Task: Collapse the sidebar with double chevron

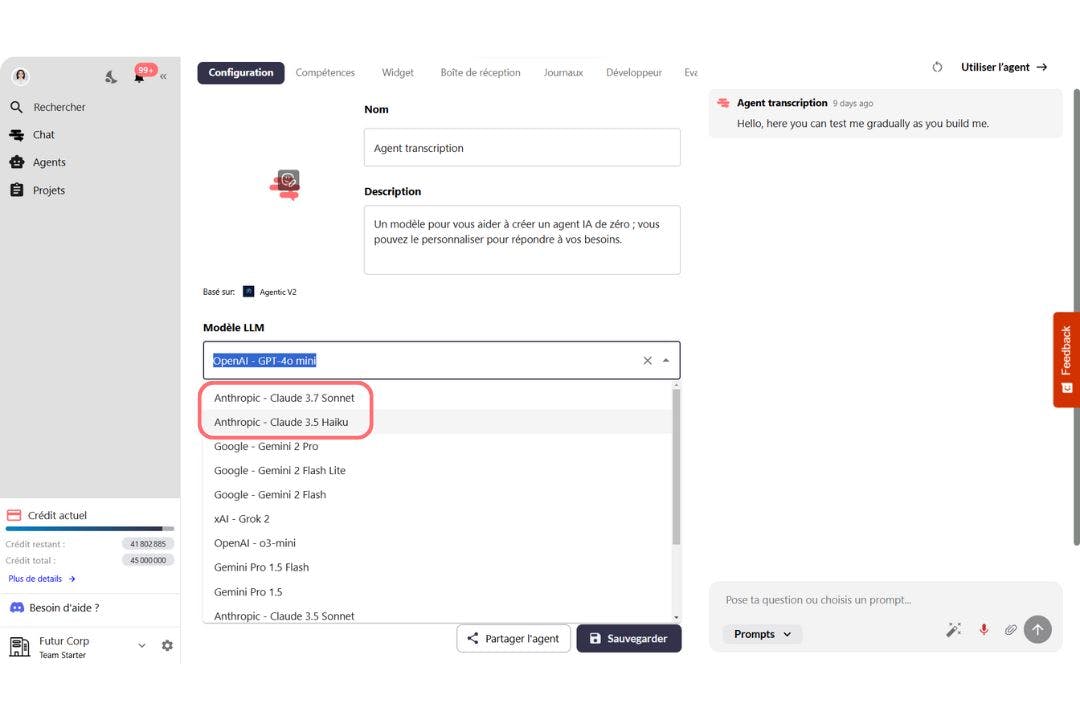Action: [163, 76]
